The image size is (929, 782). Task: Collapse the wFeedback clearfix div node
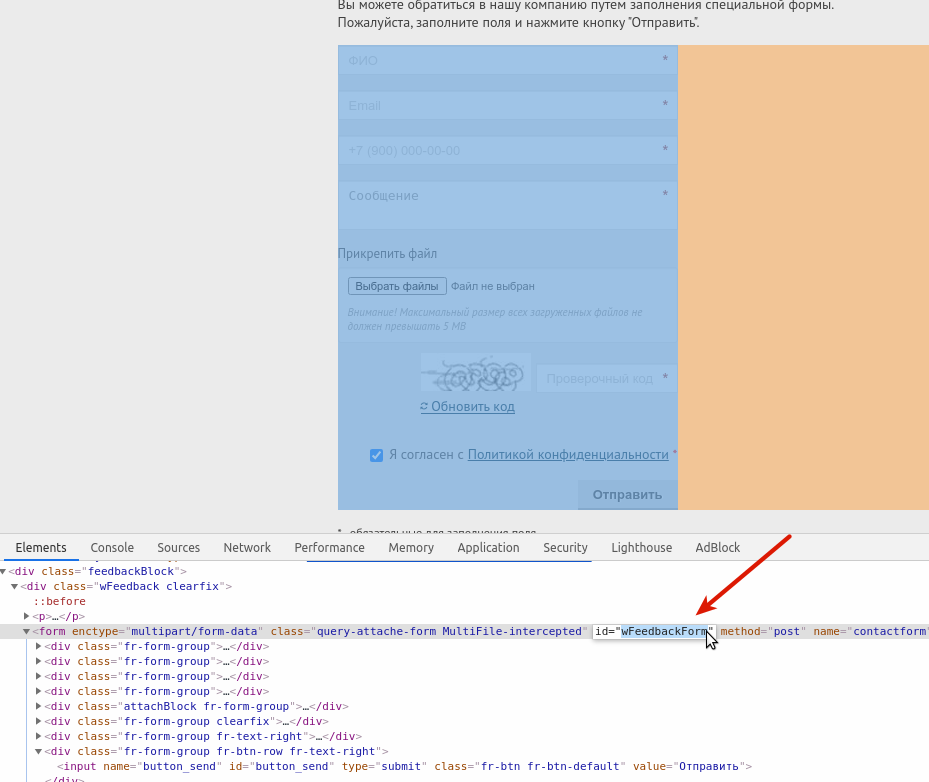coord(15,586)
